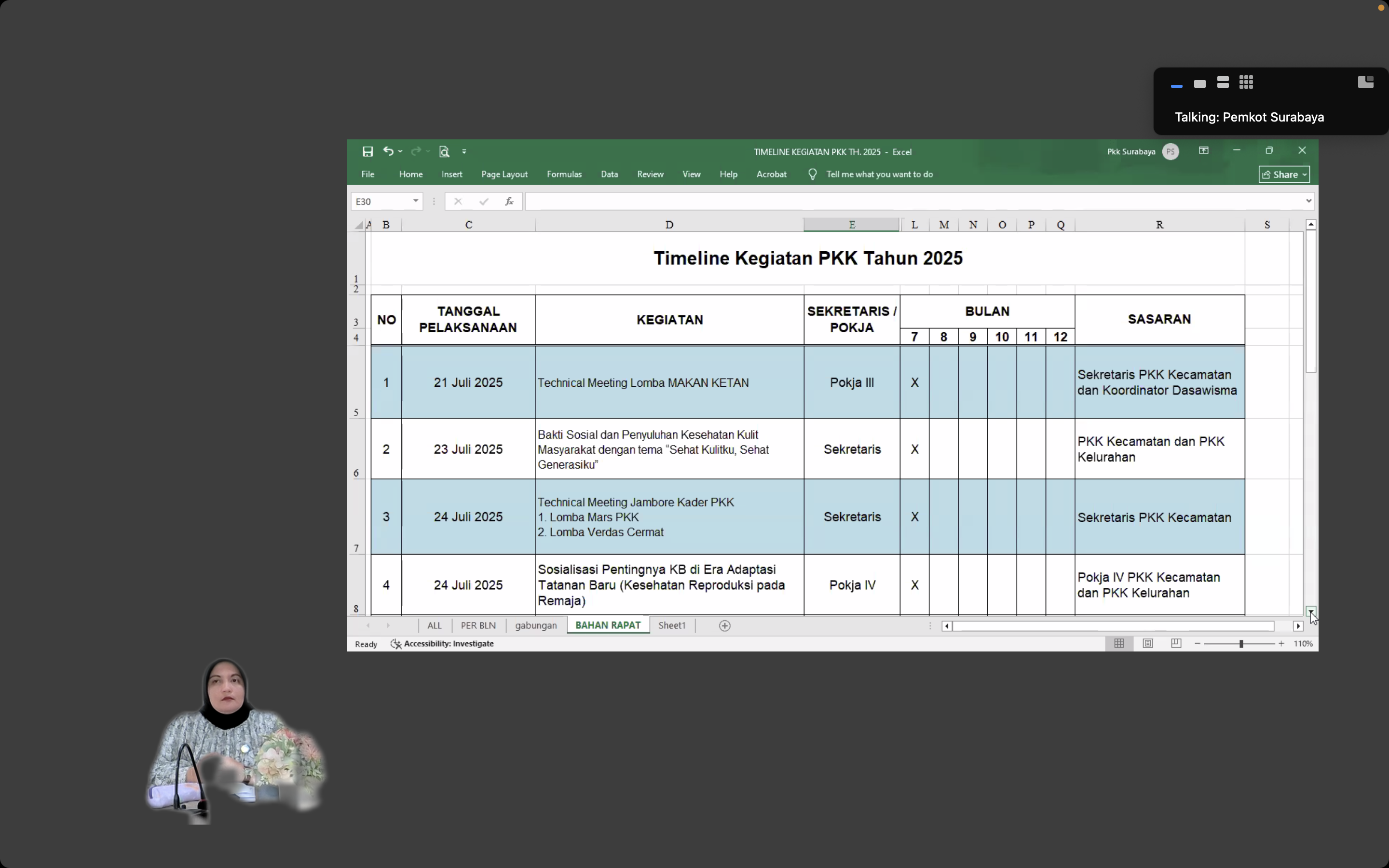The width and height of the screenshot is (1389, 868).
Task: Switch to the Sheet1 tab
Action: (x=672, y=625)
